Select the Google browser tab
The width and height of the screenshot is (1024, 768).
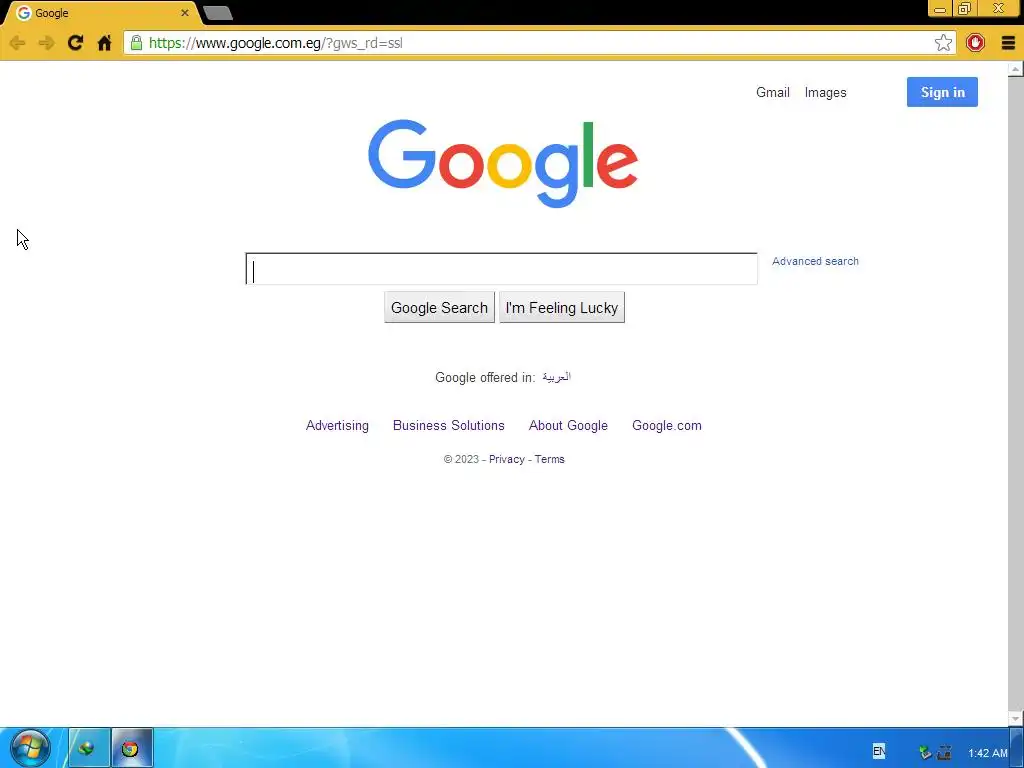click(101, 13)
